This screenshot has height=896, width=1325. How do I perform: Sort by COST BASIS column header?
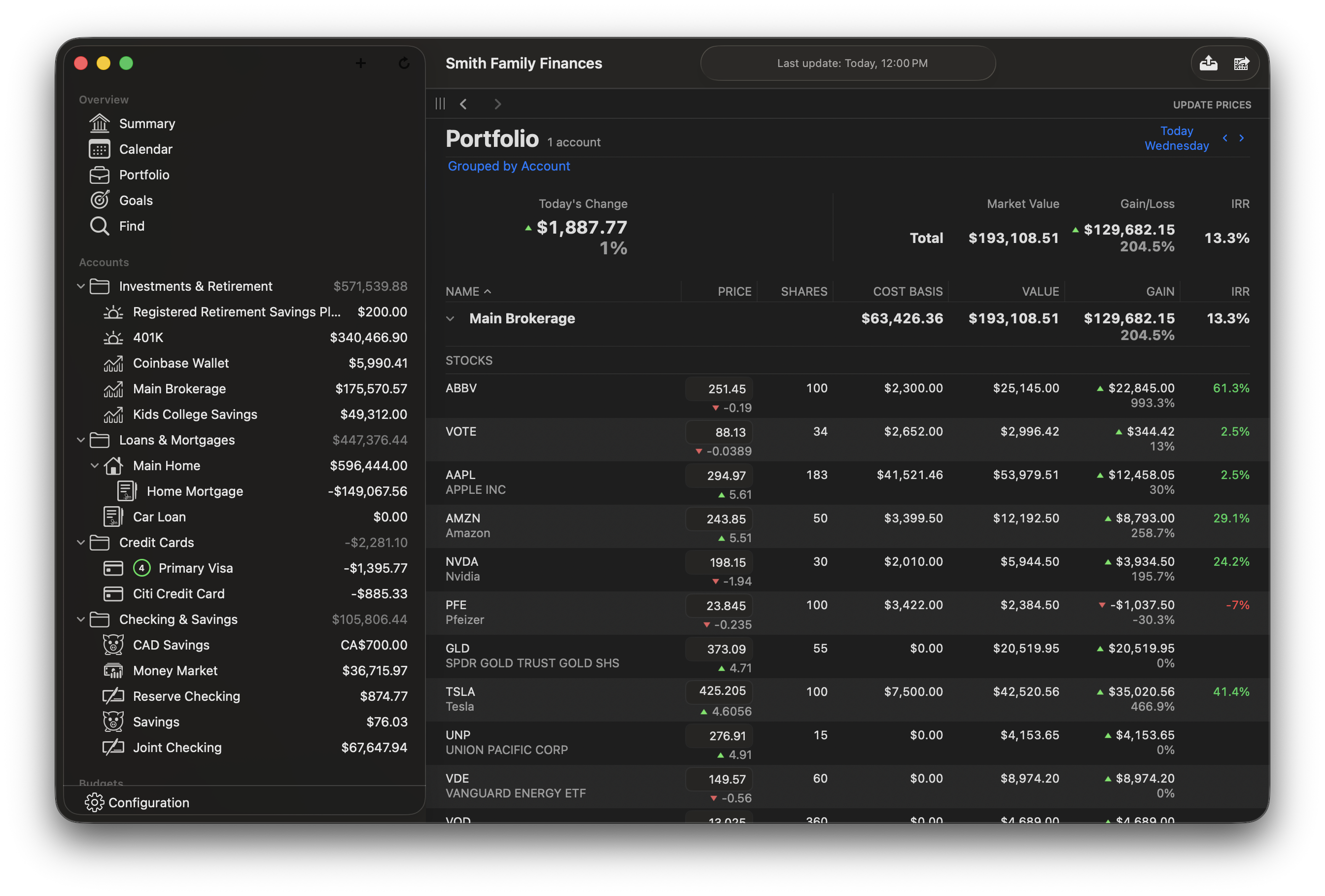907,291
